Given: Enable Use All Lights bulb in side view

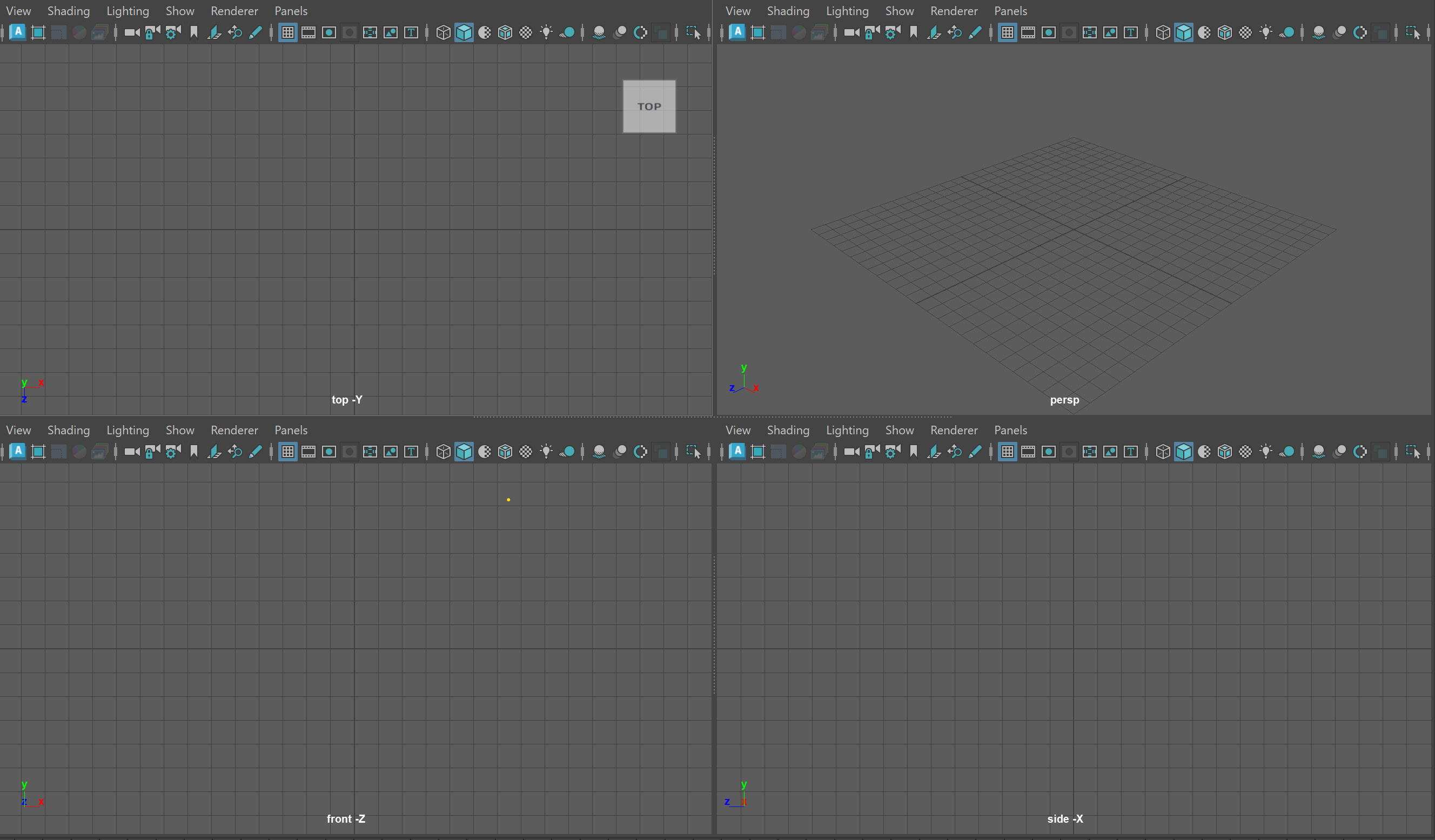Looking at the screenshot, I should (1265, 452).
